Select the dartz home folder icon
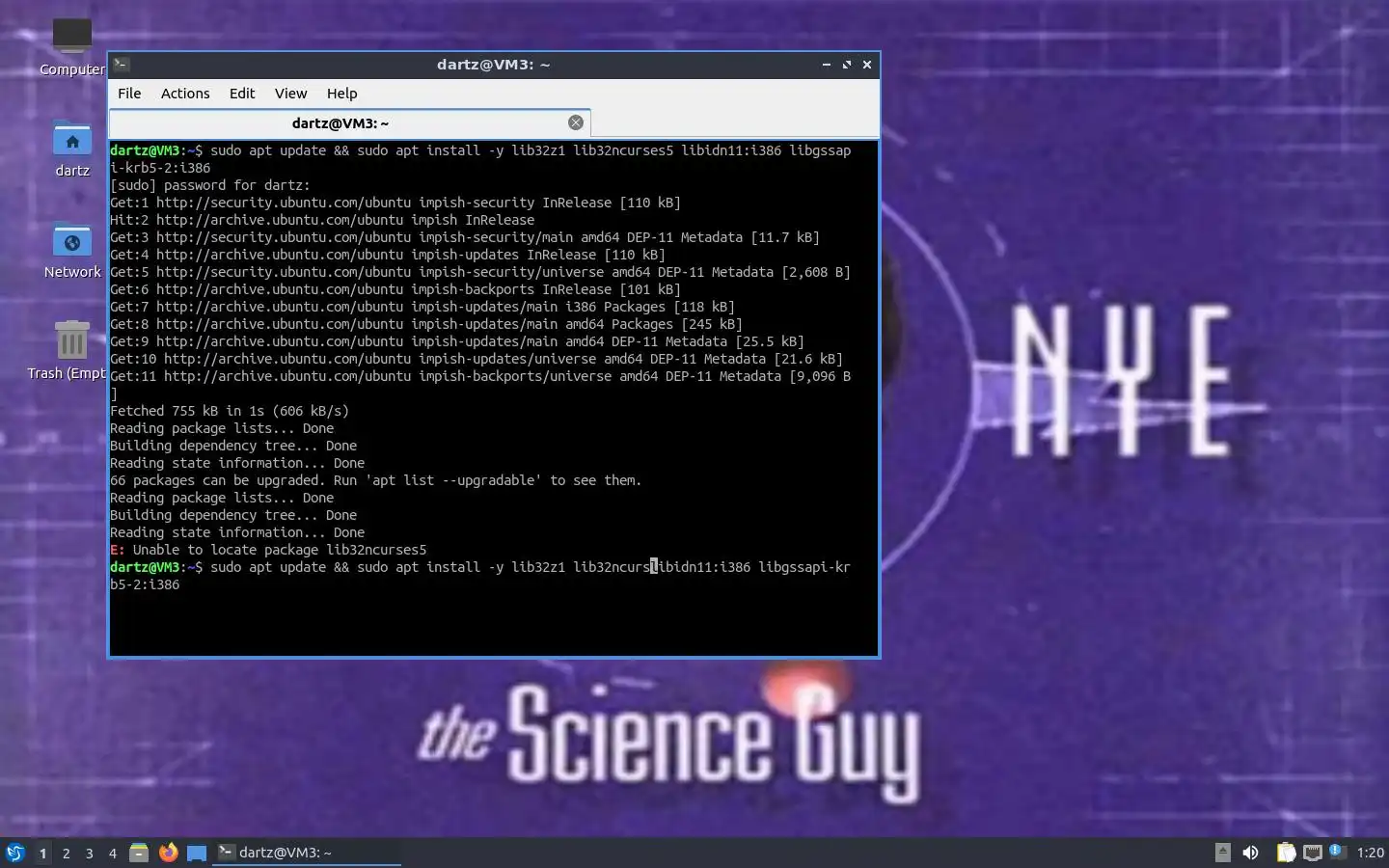This screenshot has height=868, width=1389. tap(72, 149)
